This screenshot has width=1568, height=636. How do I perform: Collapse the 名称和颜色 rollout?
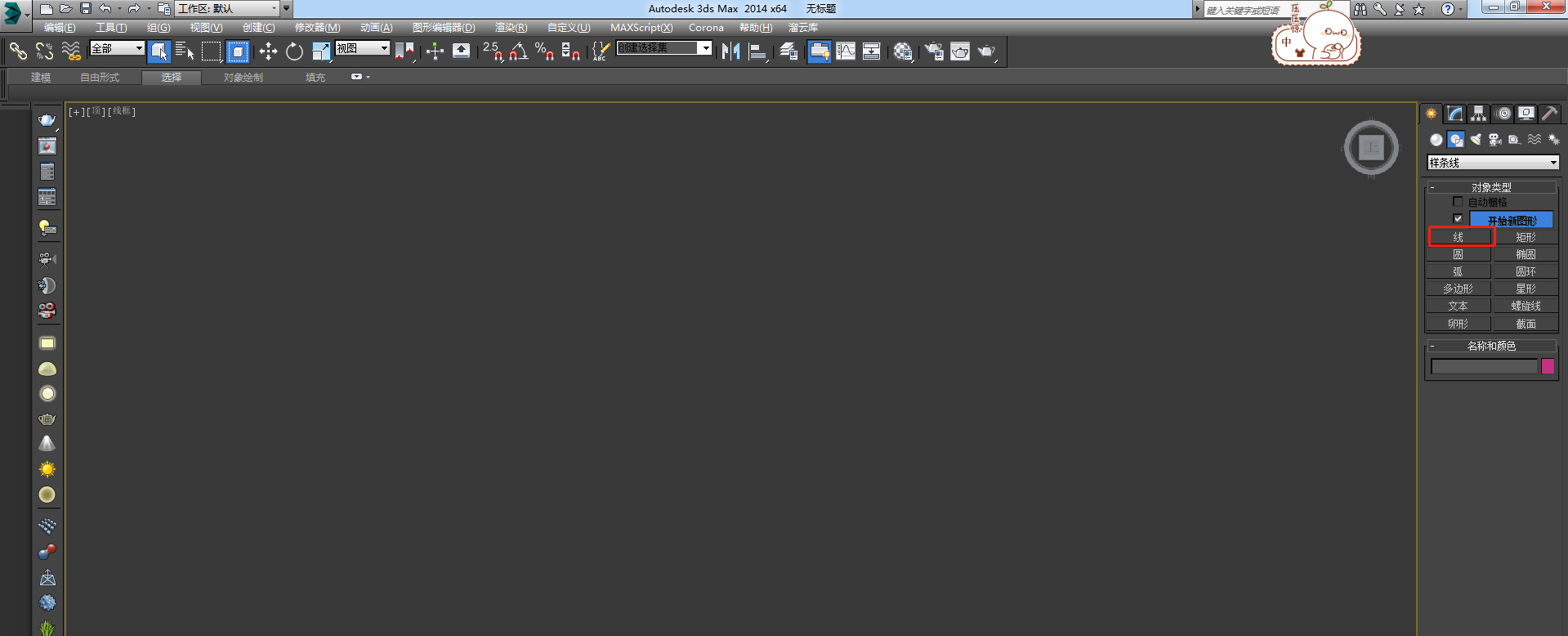click(1492, 346)
